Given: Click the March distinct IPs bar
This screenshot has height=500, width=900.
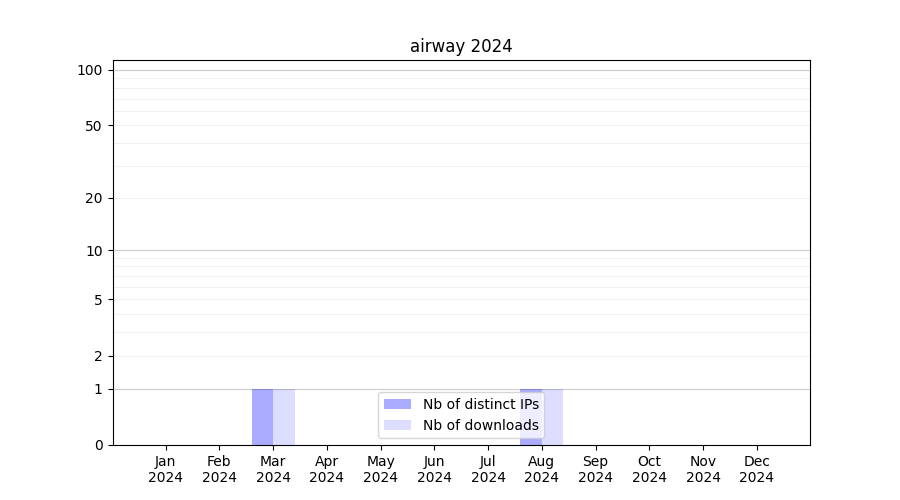Looking at the screenshot, I should coord(262,417).
